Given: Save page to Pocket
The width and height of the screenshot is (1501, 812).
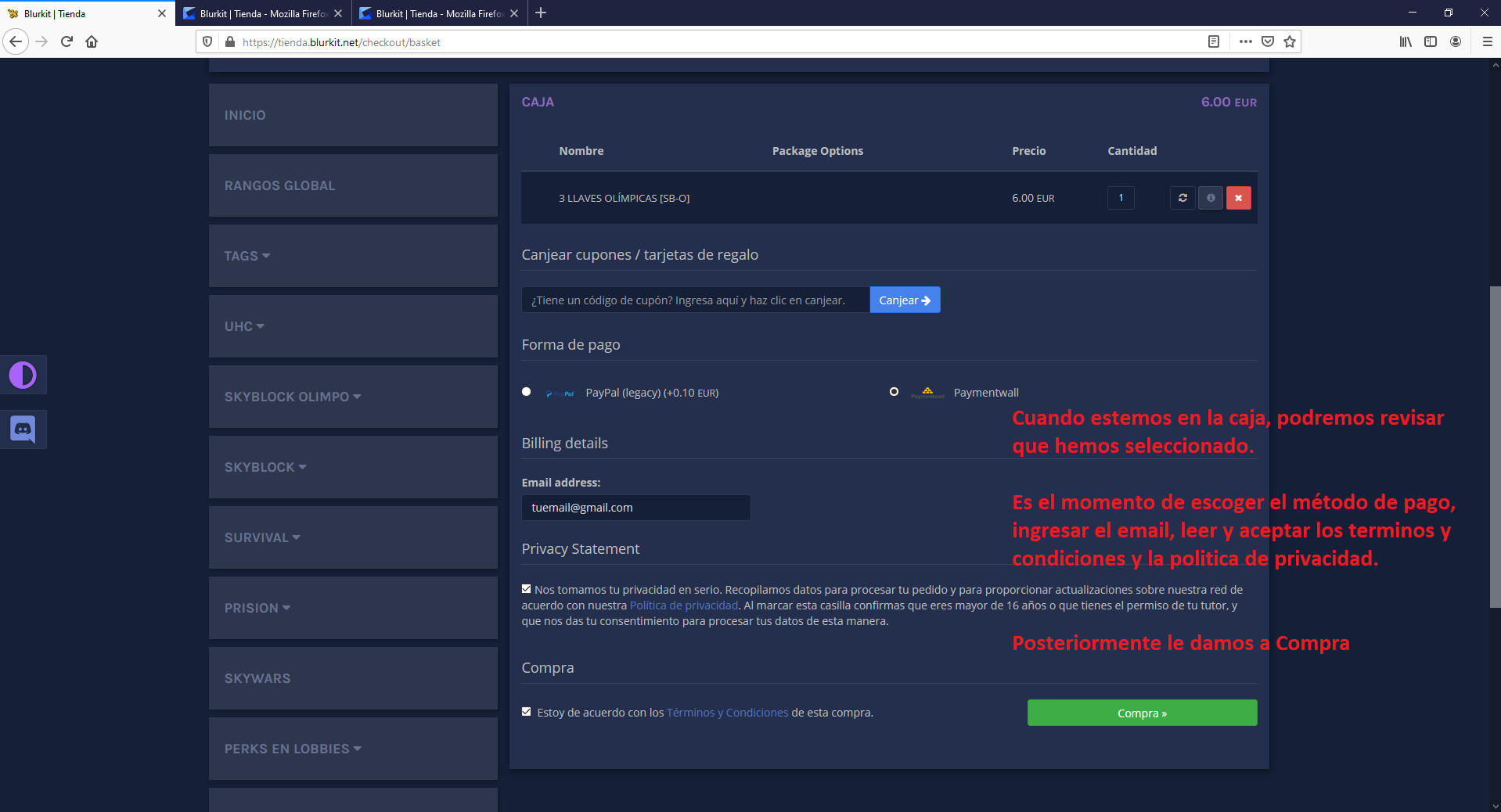Looking at the screenshot, I should pyautogui.click(x=1268, y=41).
